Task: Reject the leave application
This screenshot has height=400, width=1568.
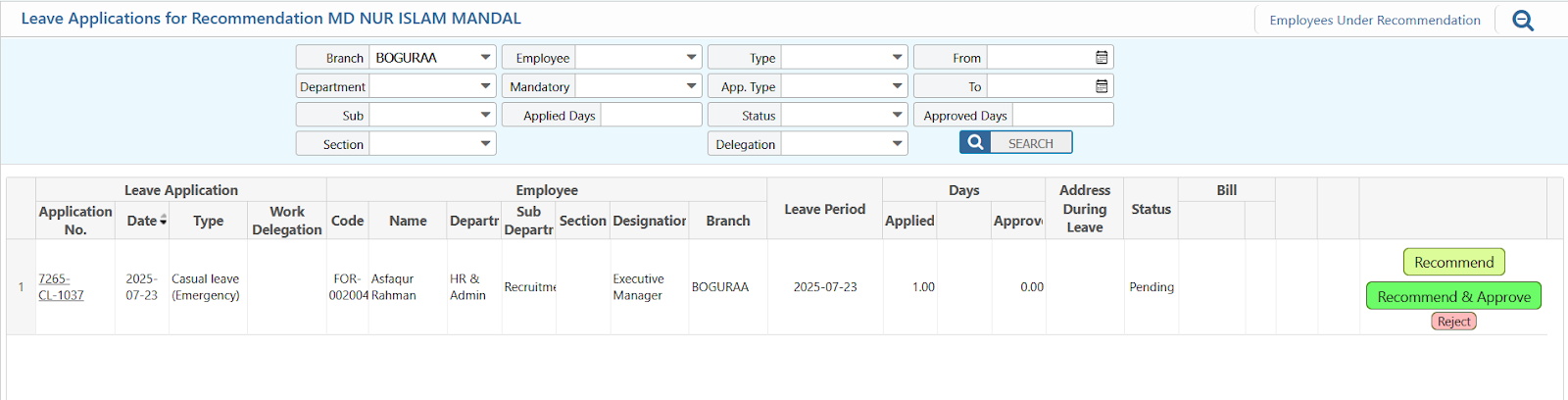Action: coord(1453,322)
